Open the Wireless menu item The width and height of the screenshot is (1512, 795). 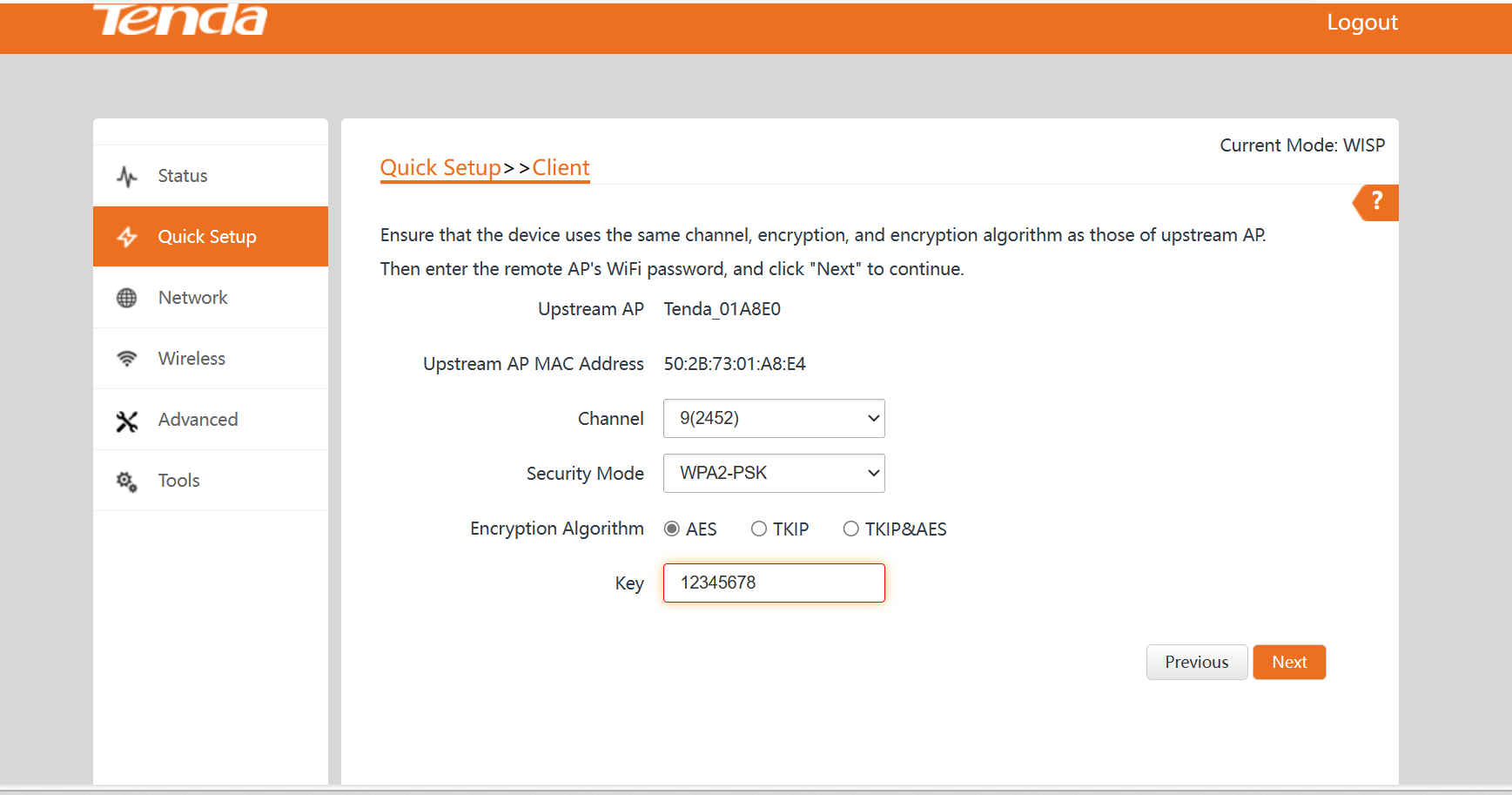pyautogui.click(x=192, y=359)
